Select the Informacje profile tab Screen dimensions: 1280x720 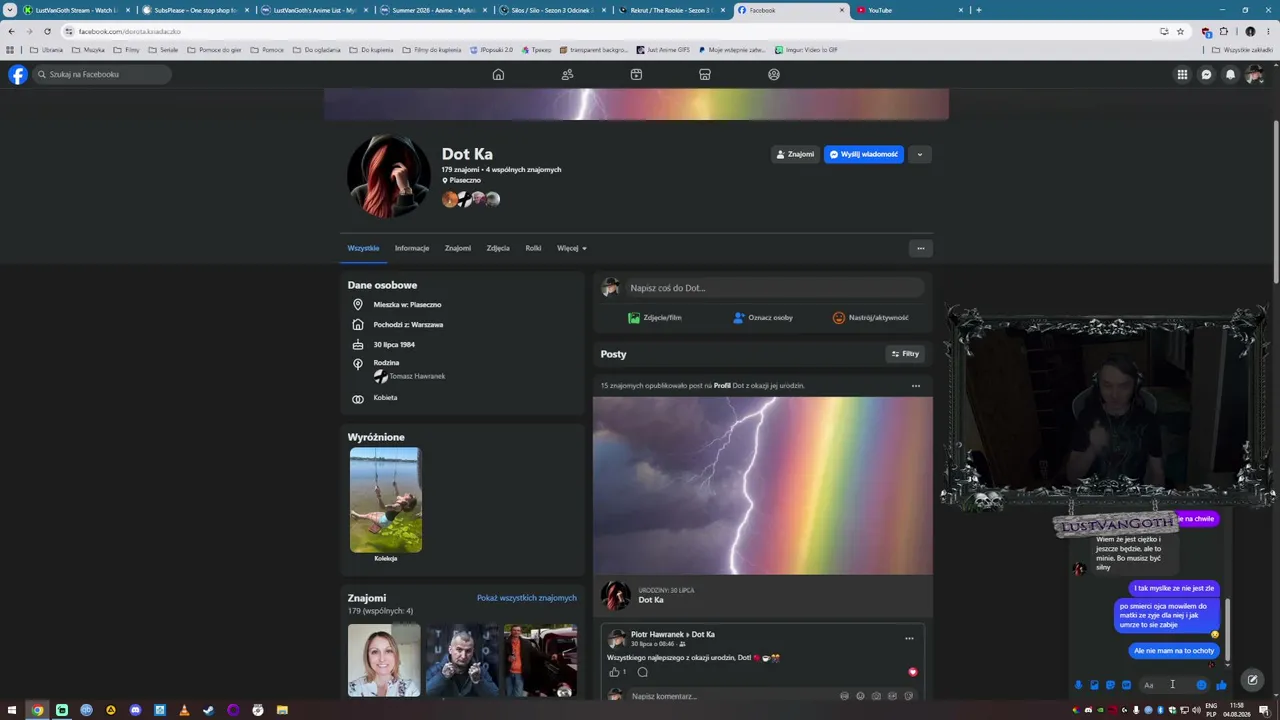click(412, 248)
